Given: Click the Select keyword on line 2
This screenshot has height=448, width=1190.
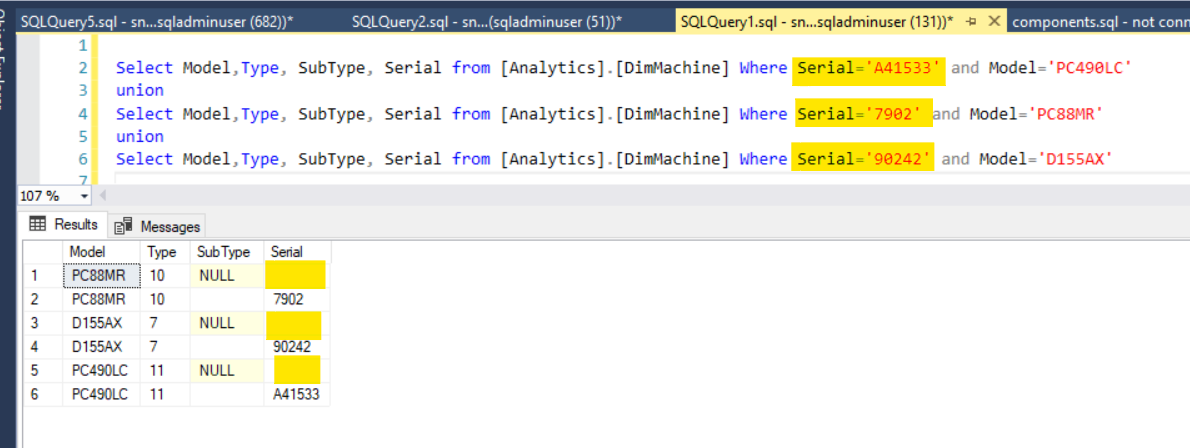Looking at the screenshot, I should click(144, 68).
